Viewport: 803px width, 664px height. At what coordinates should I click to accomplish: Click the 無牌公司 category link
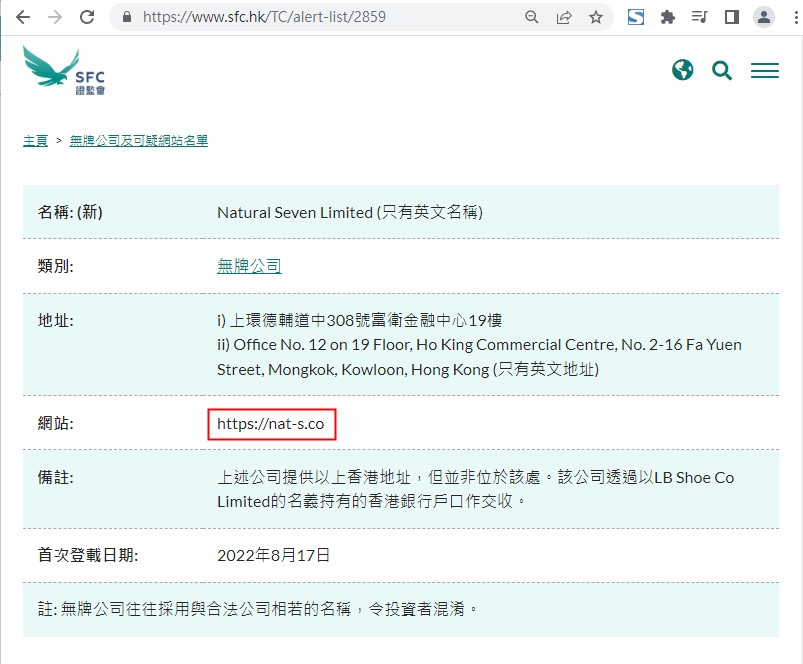point(249,266)
